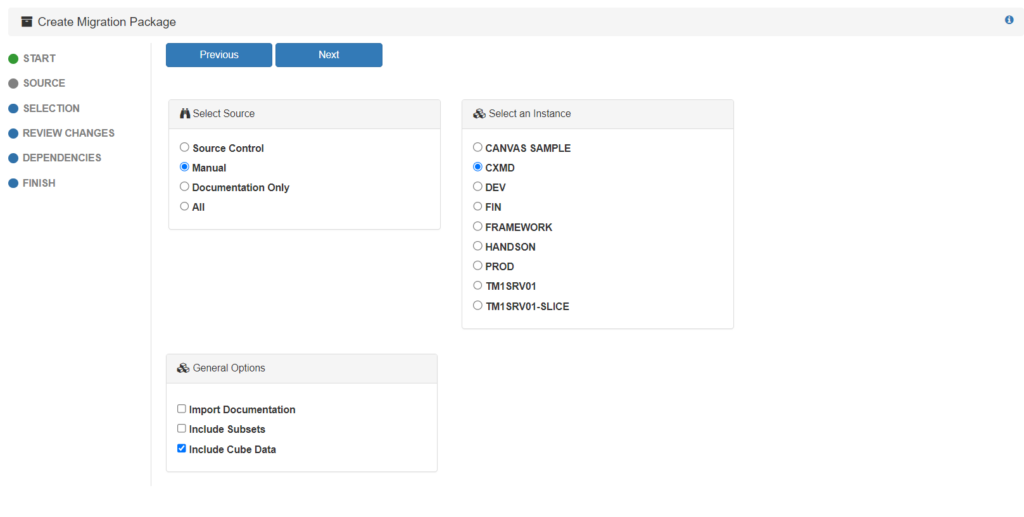Screen dimensions: 1024x517
Task: Proceed with the Next button
Action: (x=329, y=55)
